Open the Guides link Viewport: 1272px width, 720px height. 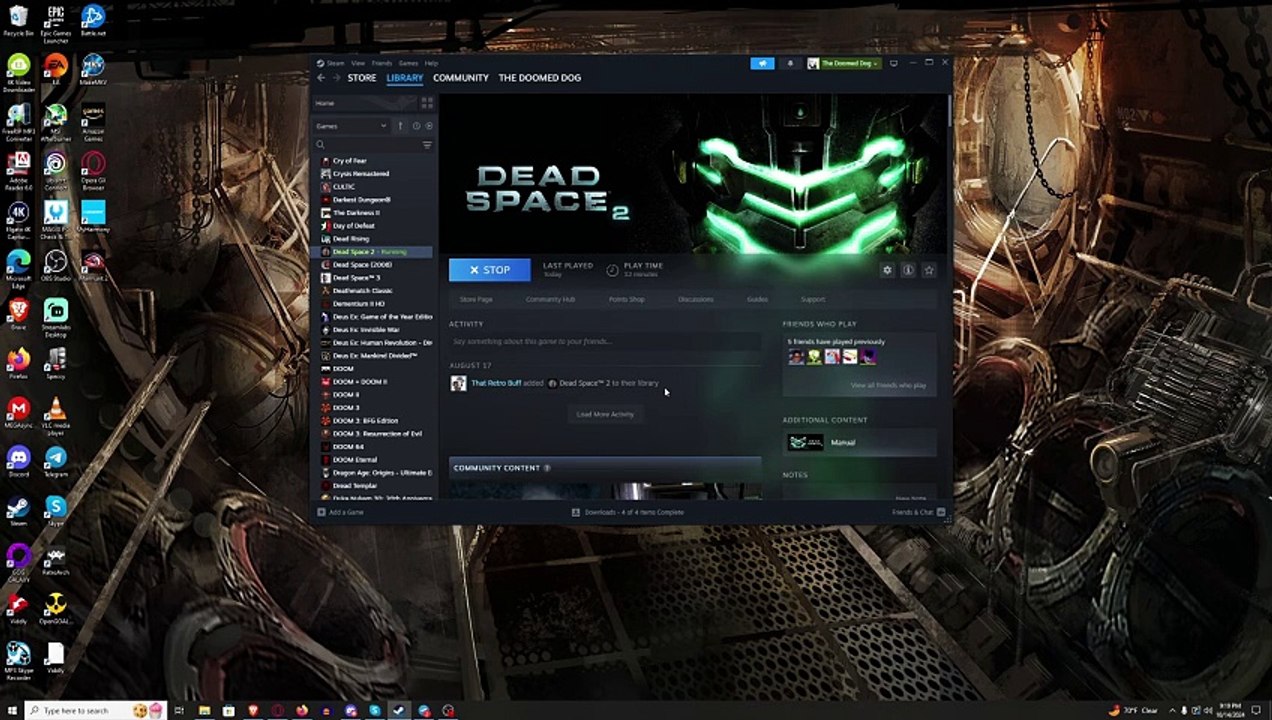[757, 299]
